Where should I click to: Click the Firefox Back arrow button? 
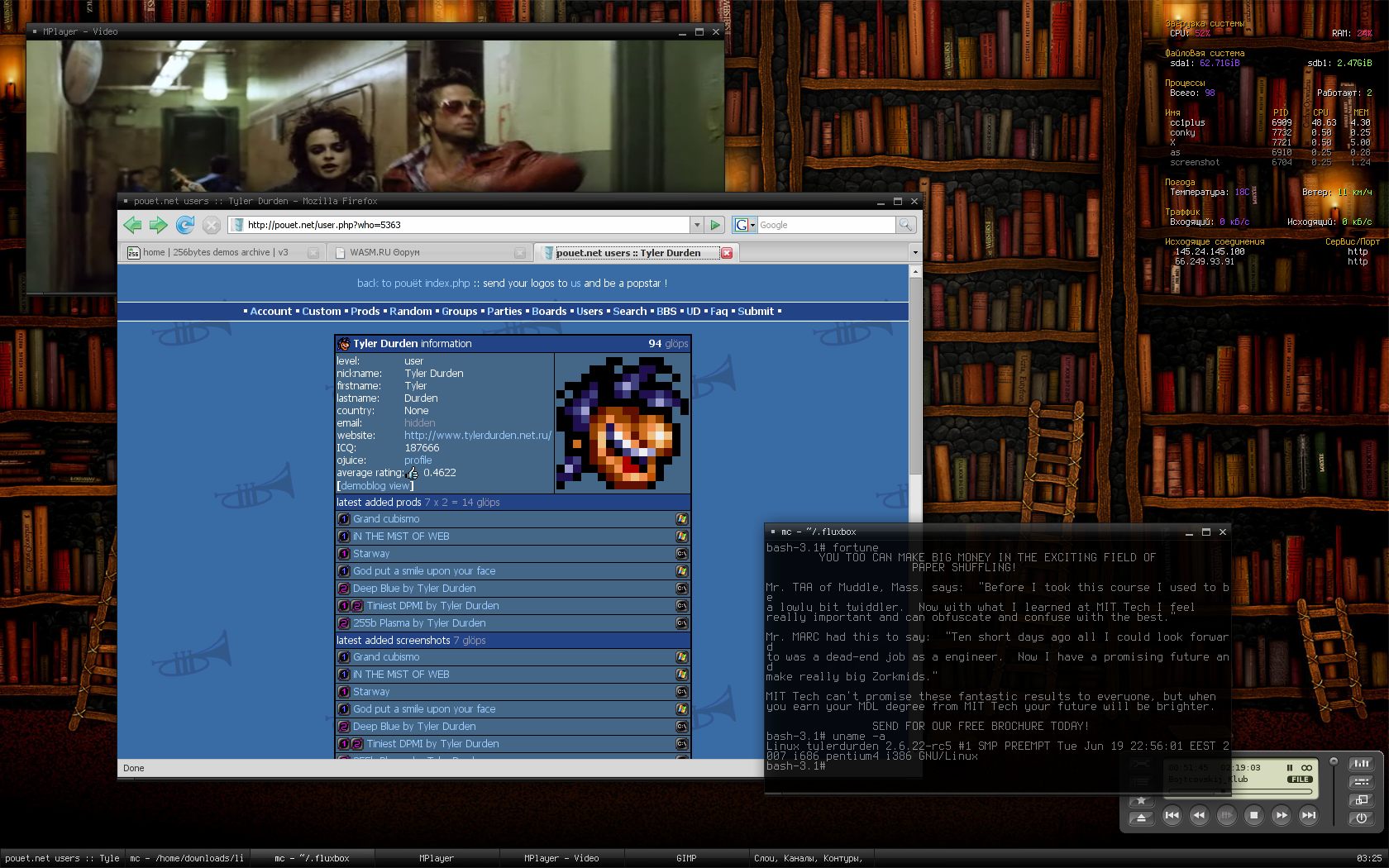[x=132, y=225]
